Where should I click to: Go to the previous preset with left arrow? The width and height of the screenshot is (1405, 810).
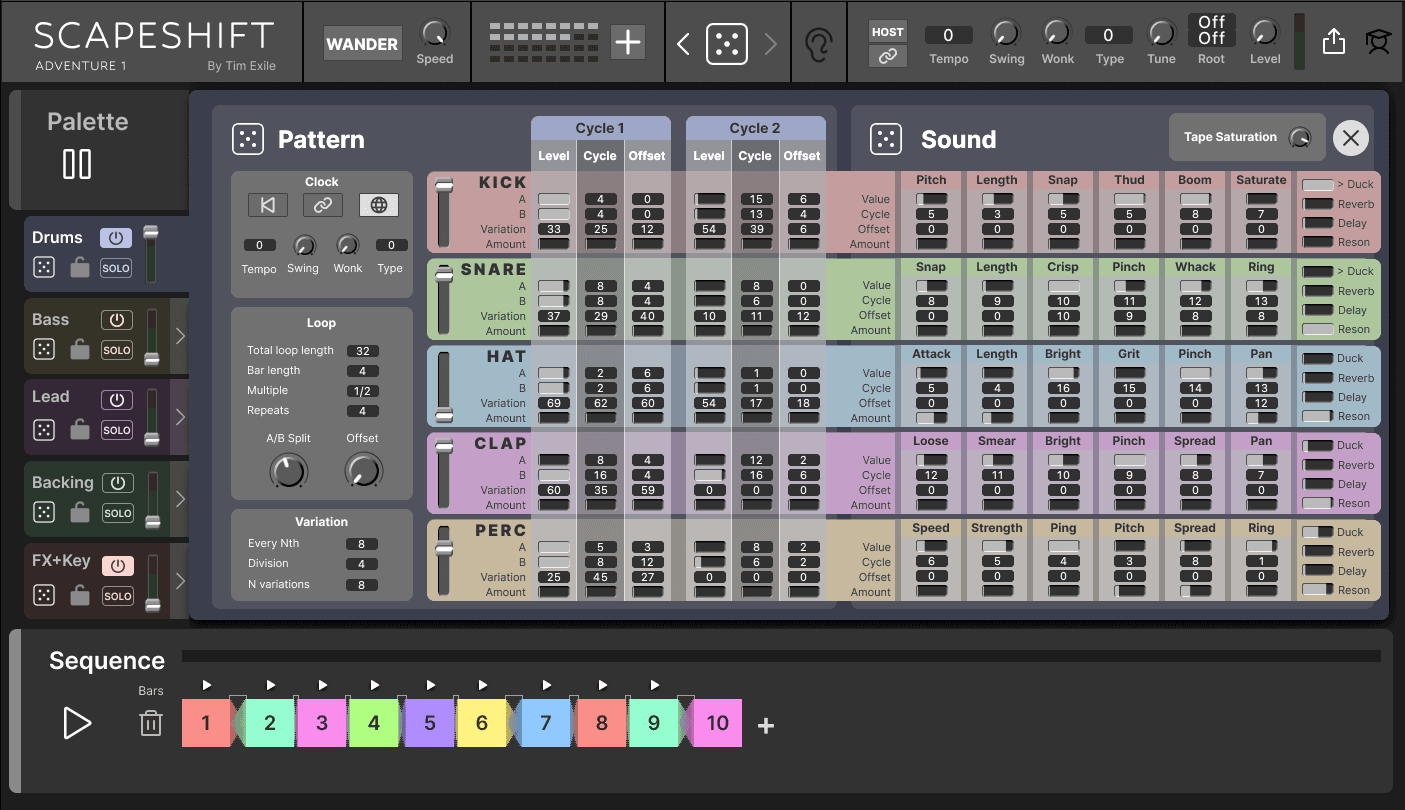coord(684,44)
